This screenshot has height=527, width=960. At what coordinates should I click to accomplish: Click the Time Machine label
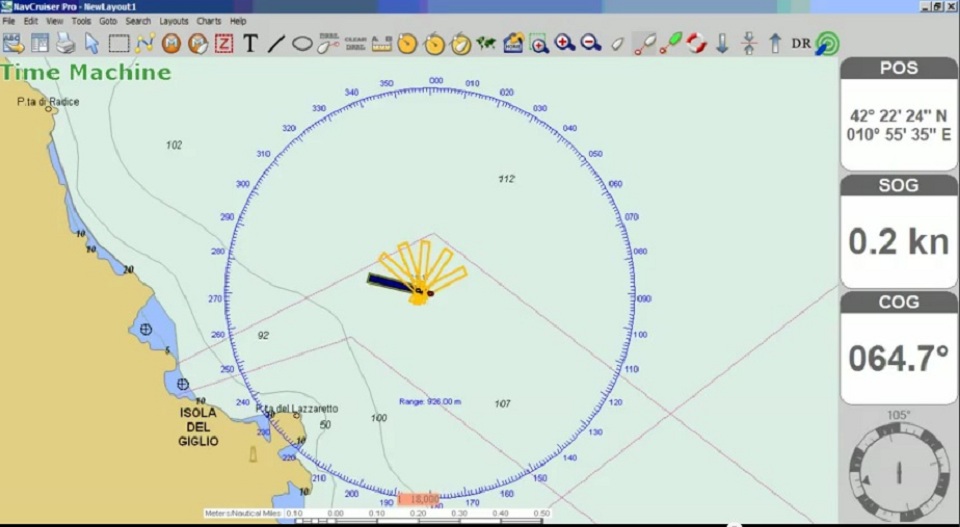coord(86,72)
